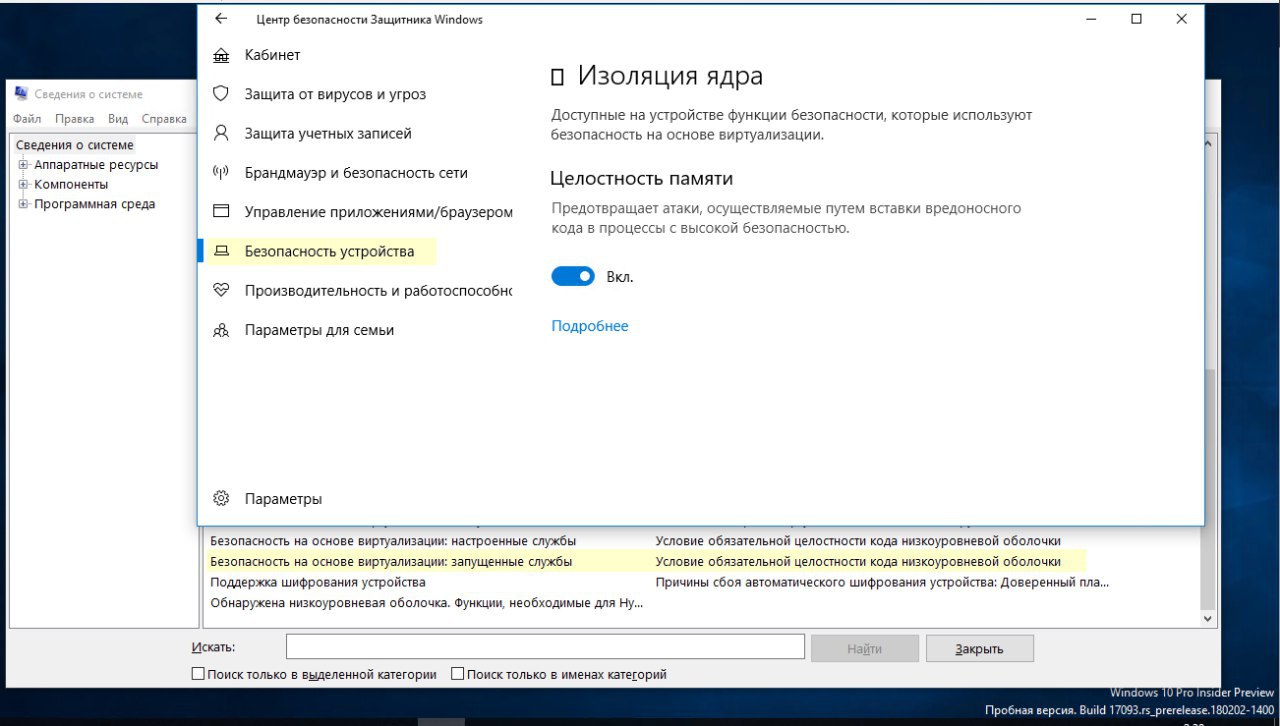Click the Аппаратные ресурсы label
The width and height of the screenshot is (1280, 726).
pyautogui.click(x=96, y=165)
